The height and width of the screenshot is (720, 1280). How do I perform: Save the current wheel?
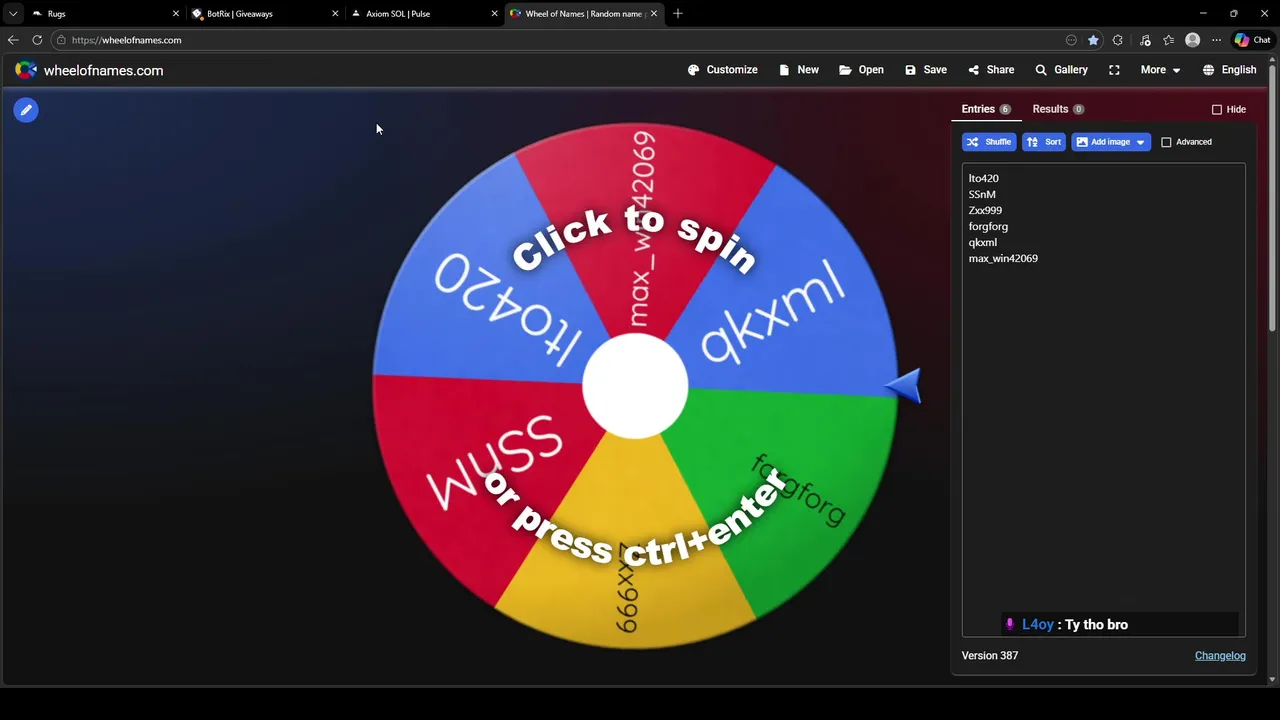926,70
